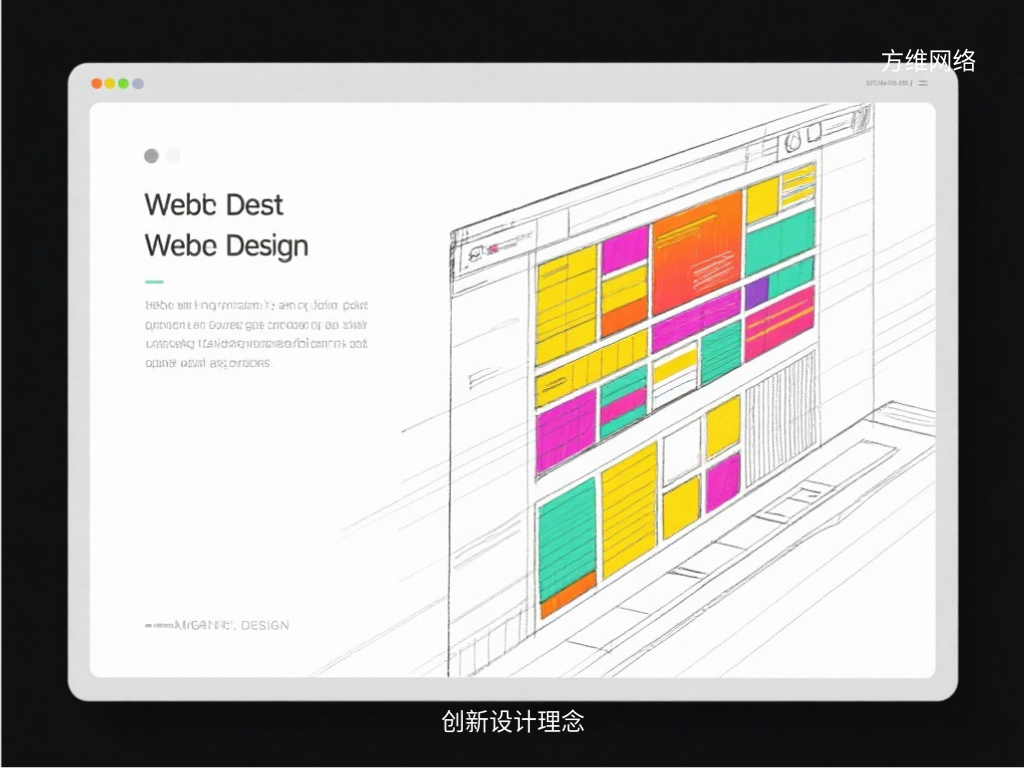The width and height of the screenshot is (1024, 768).
Task: Click the small gray text beside the title bar menu icon
Action: pyautogui.click(x=887, y=84)
